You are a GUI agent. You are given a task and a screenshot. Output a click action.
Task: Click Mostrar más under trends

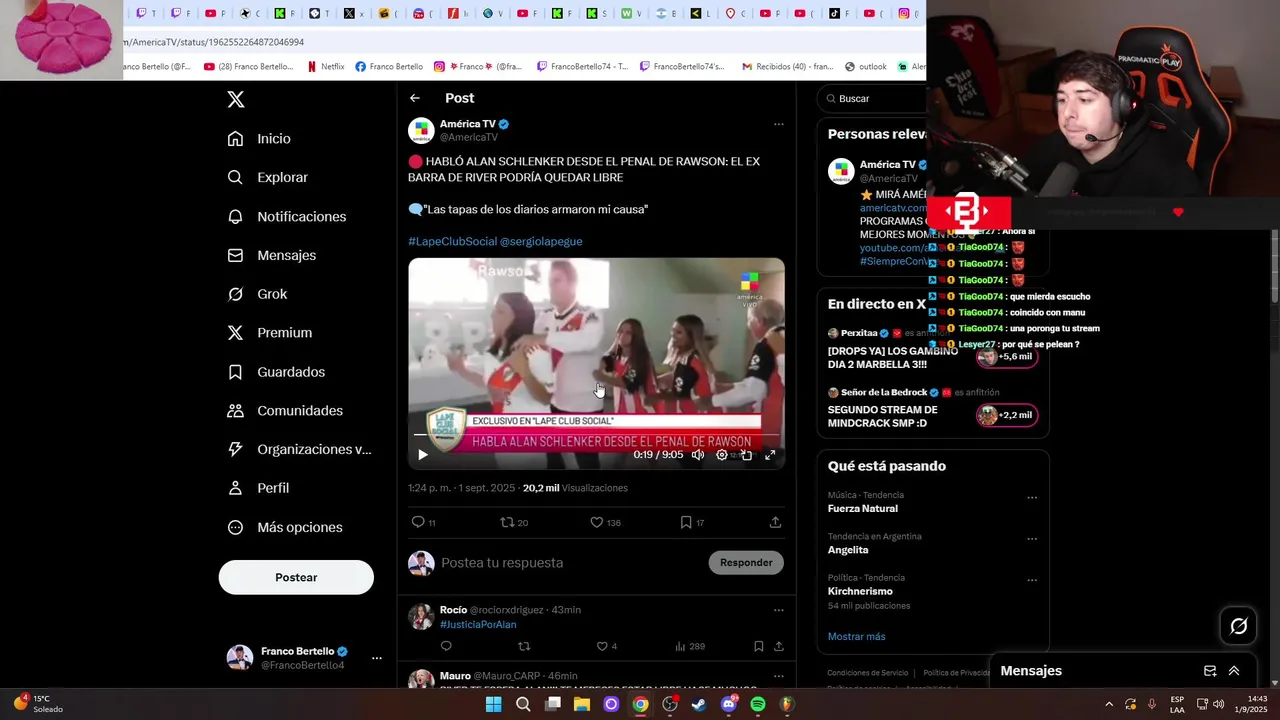click(856, 637)
